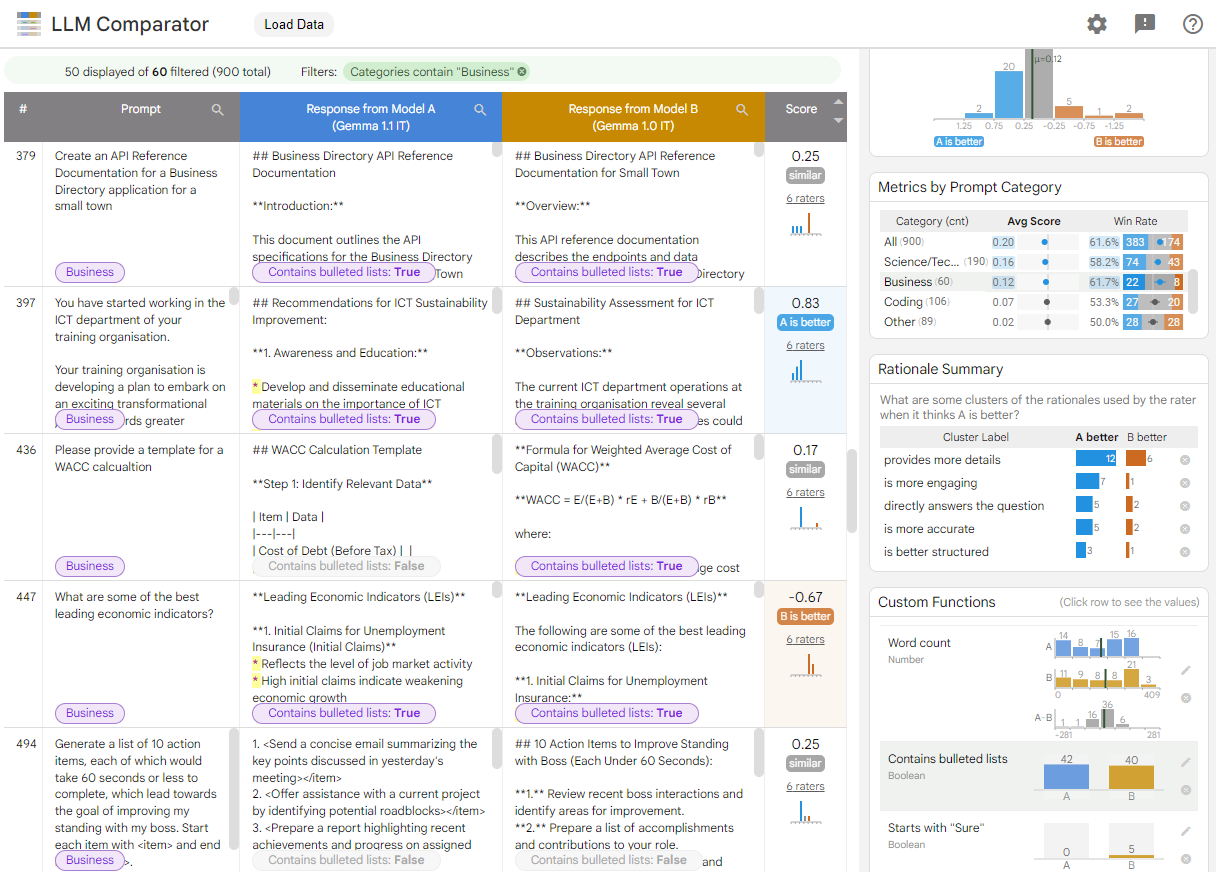Open the help question mark icon
Viewport: 1216px width, 872px height.
coord(1192,24)
